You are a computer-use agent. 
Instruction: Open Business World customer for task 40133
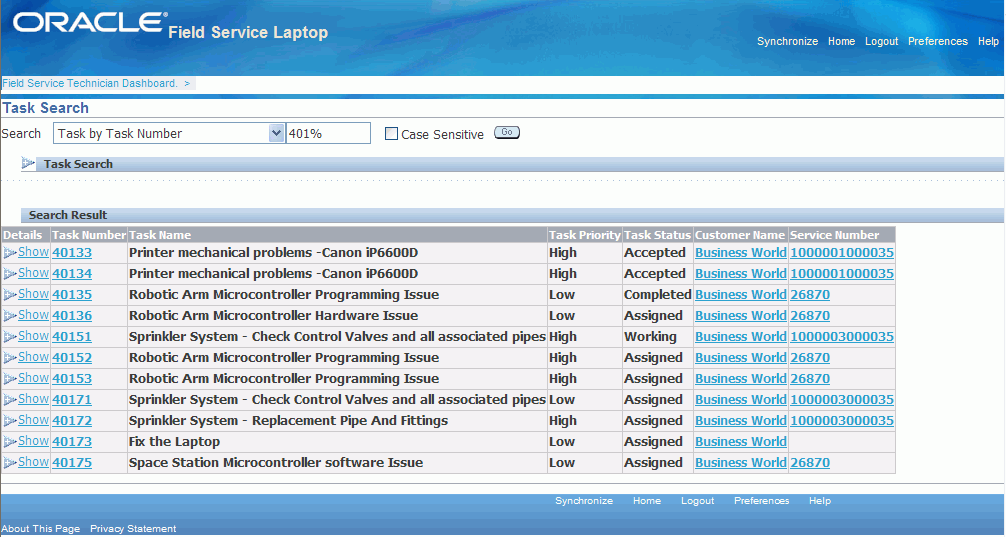coord(740,253)
